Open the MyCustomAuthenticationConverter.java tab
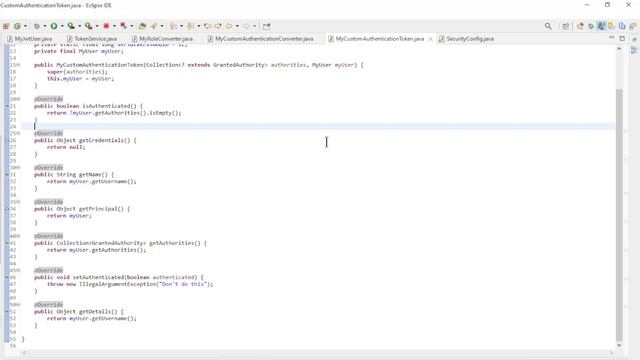Viewport: 640px width, 360px height. 260,39
